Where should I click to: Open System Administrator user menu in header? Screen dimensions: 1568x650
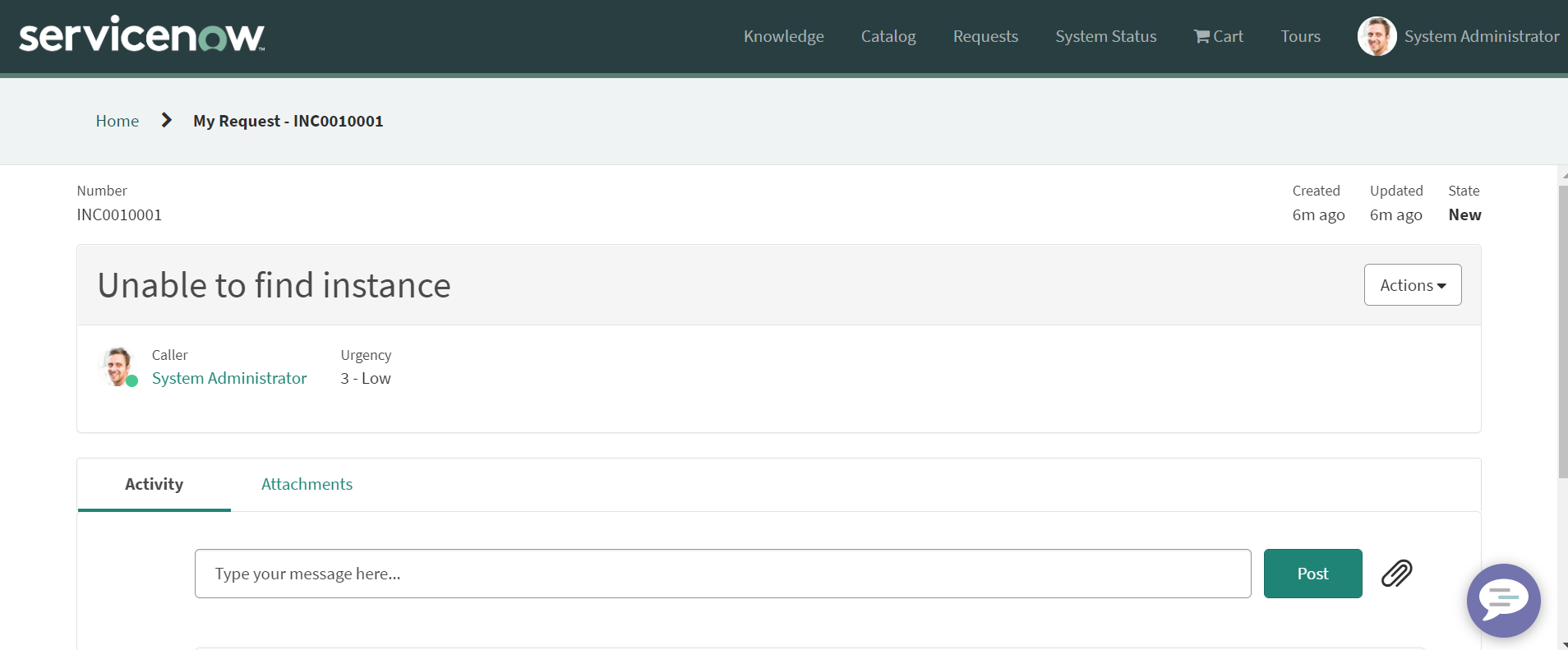coord(1481,36)
